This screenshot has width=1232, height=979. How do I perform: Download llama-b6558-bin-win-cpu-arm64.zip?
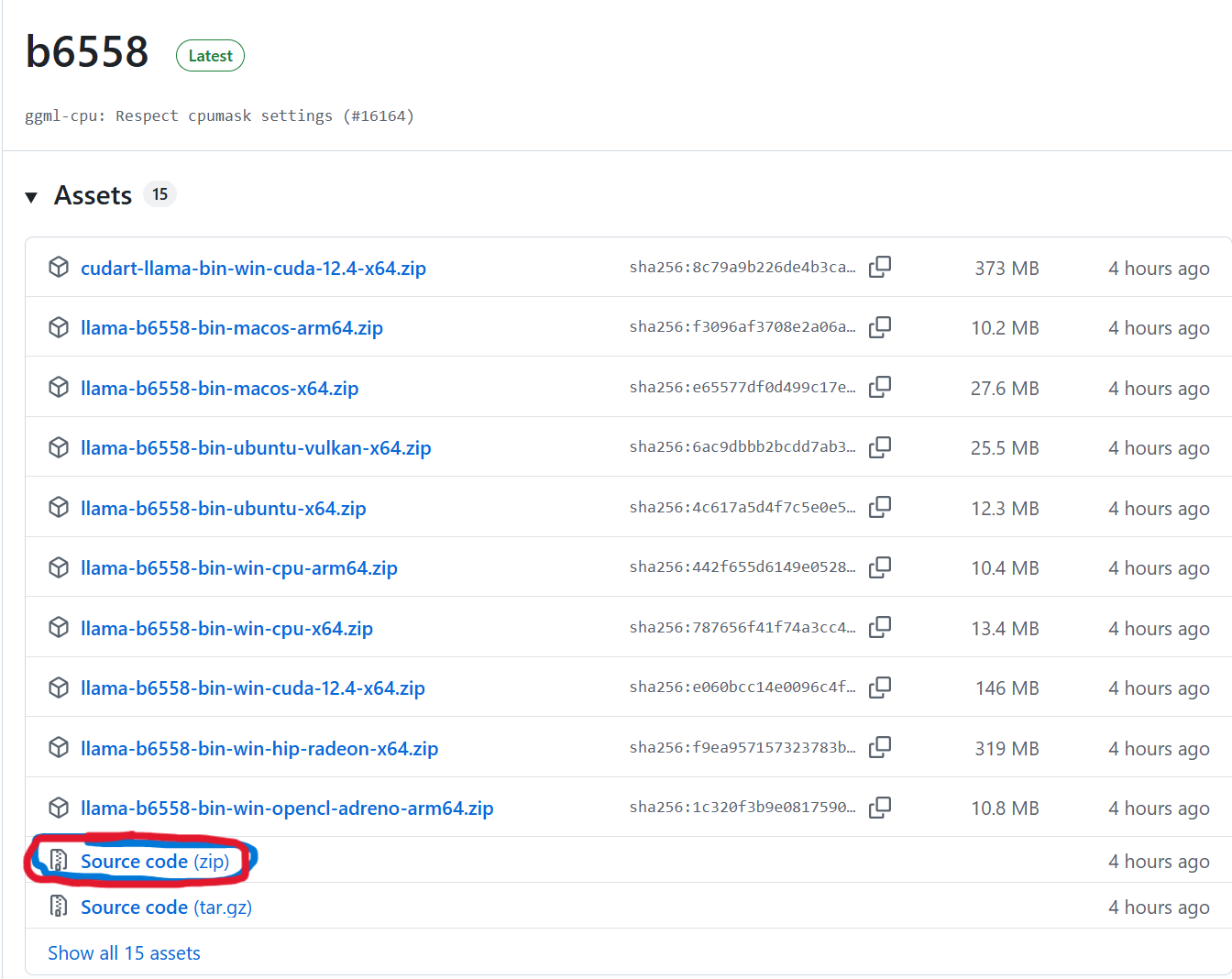[x=239, y=568]
